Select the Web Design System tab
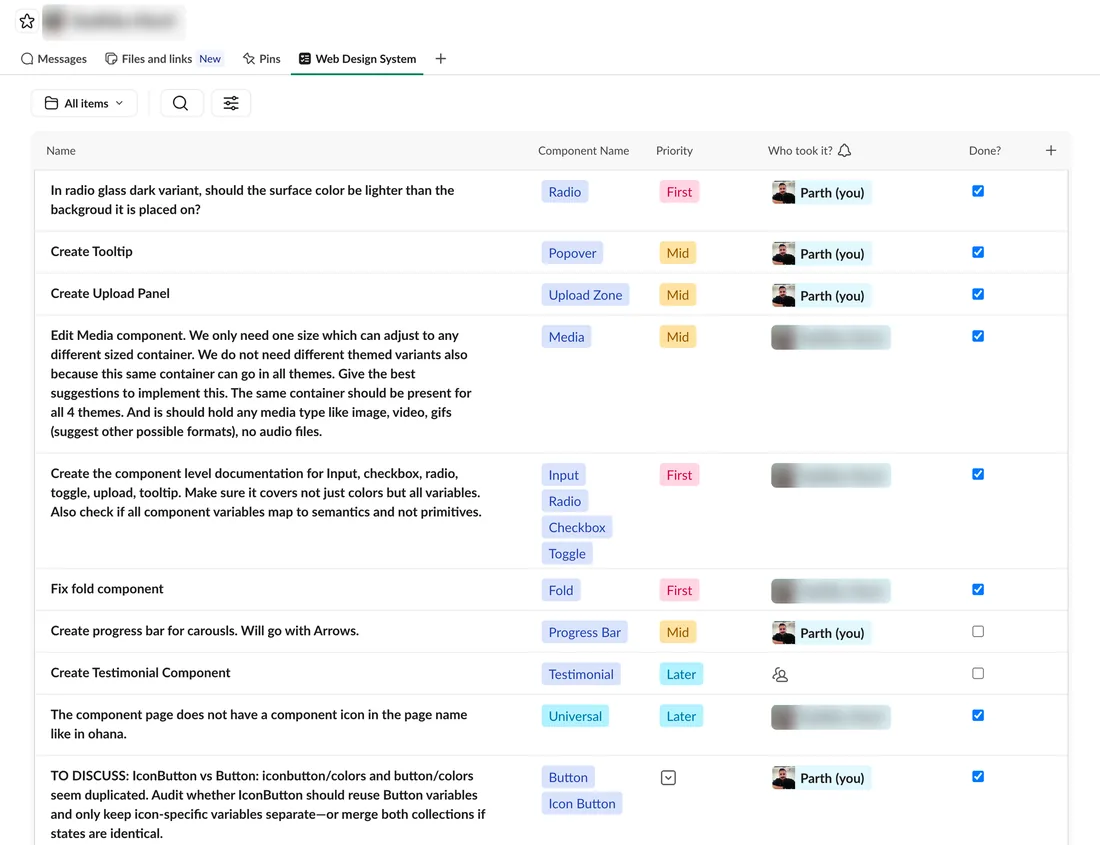 [x=357, y=59]
